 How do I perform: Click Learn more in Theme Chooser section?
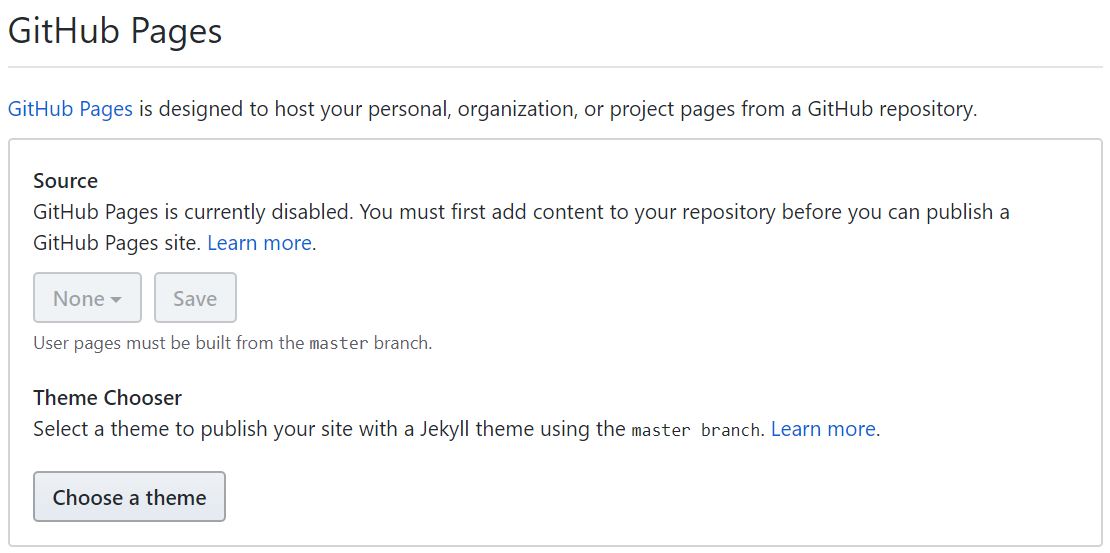click(823, 429)
